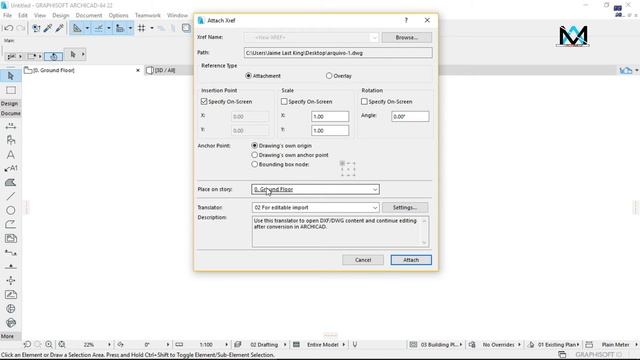Select the Inject Parameters syringe tool
Viewport: 640px width, 360px height.
pos(60,28)
